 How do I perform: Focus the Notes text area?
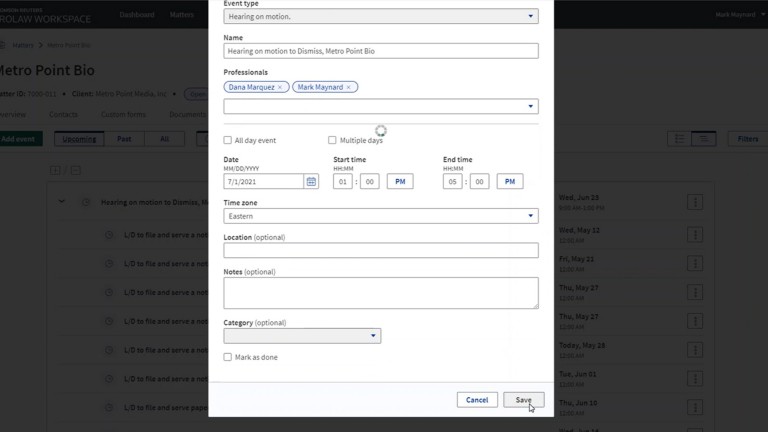click(380, 292)
